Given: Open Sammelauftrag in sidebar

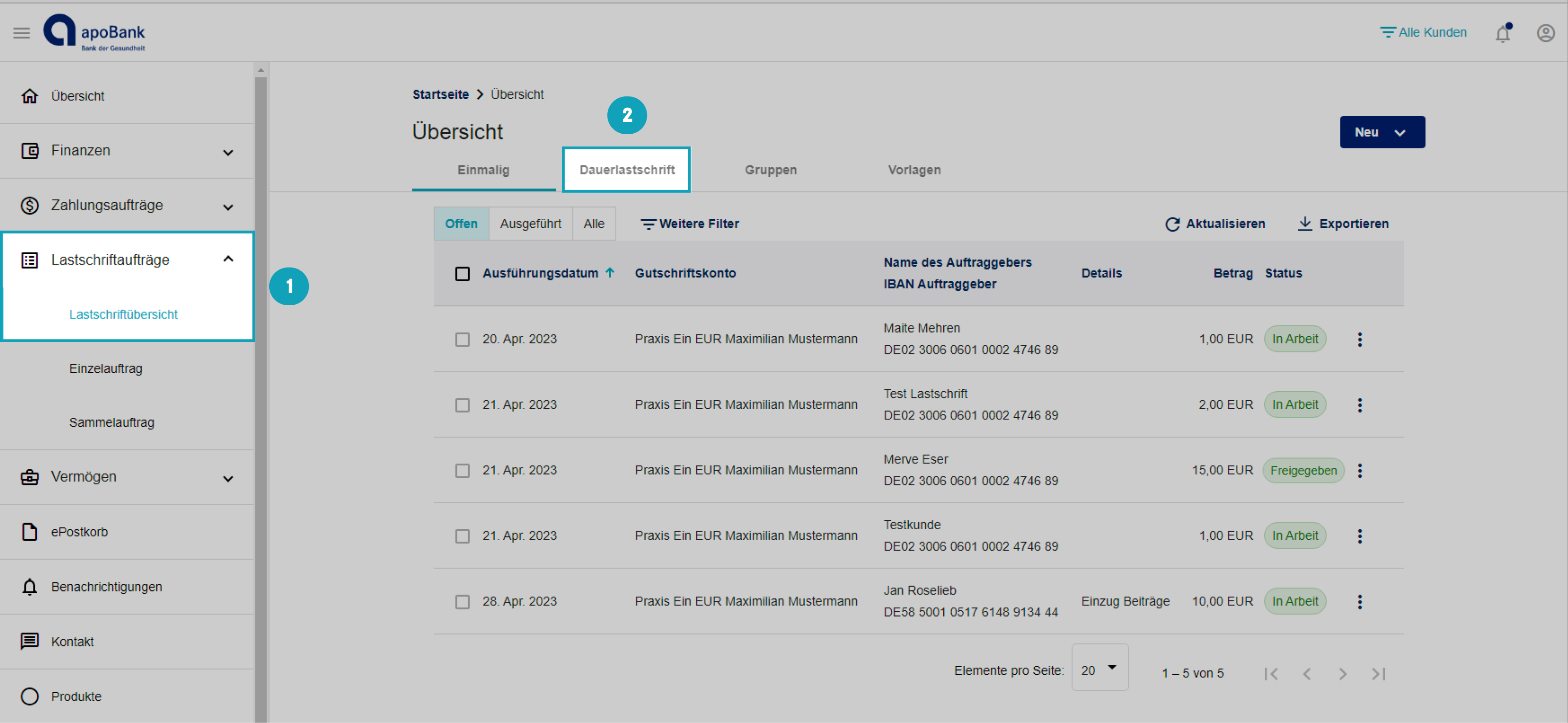Looking at the screenshot, I should pos(111,422).
